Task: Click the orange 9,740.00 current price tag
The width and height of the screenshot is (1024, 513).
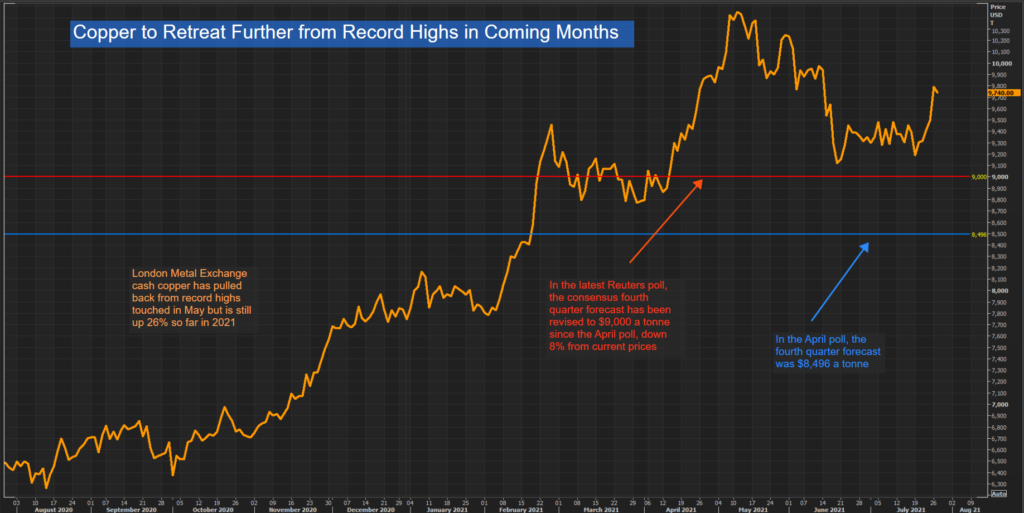Action: click(x=1000, y=93)
